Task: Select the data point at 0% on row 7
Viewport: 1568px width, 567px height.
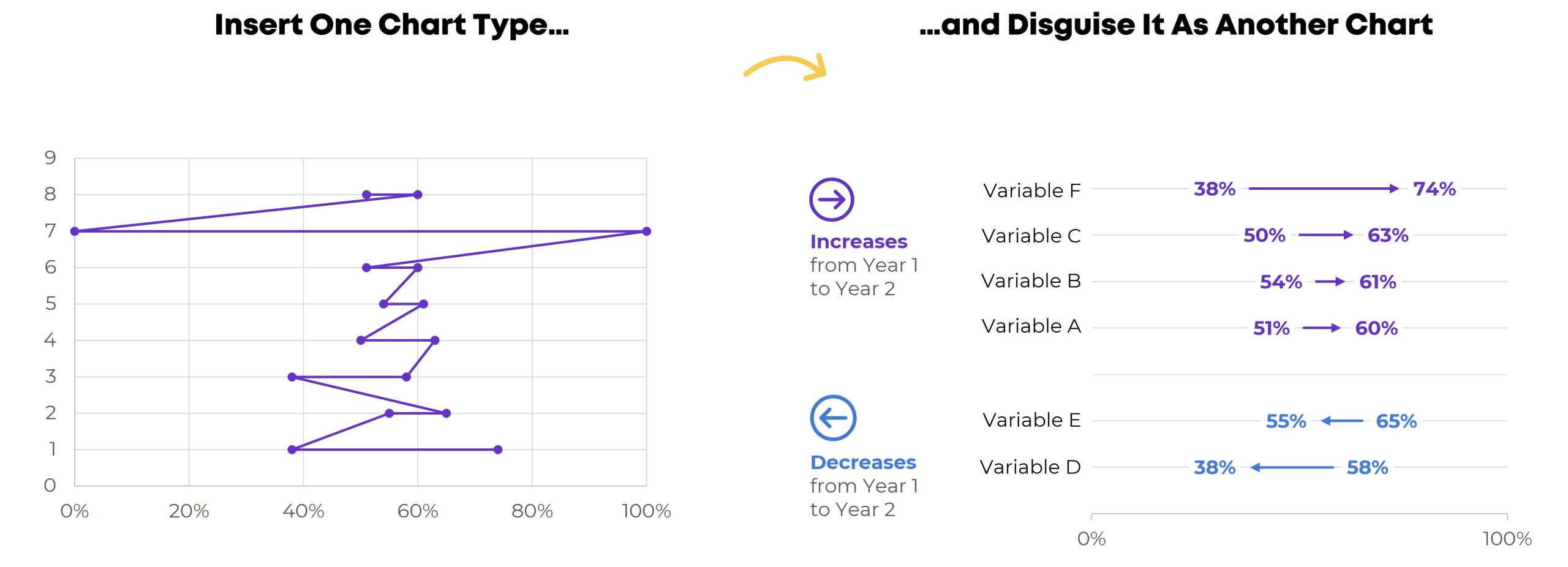Action: [x=75, y=231]
